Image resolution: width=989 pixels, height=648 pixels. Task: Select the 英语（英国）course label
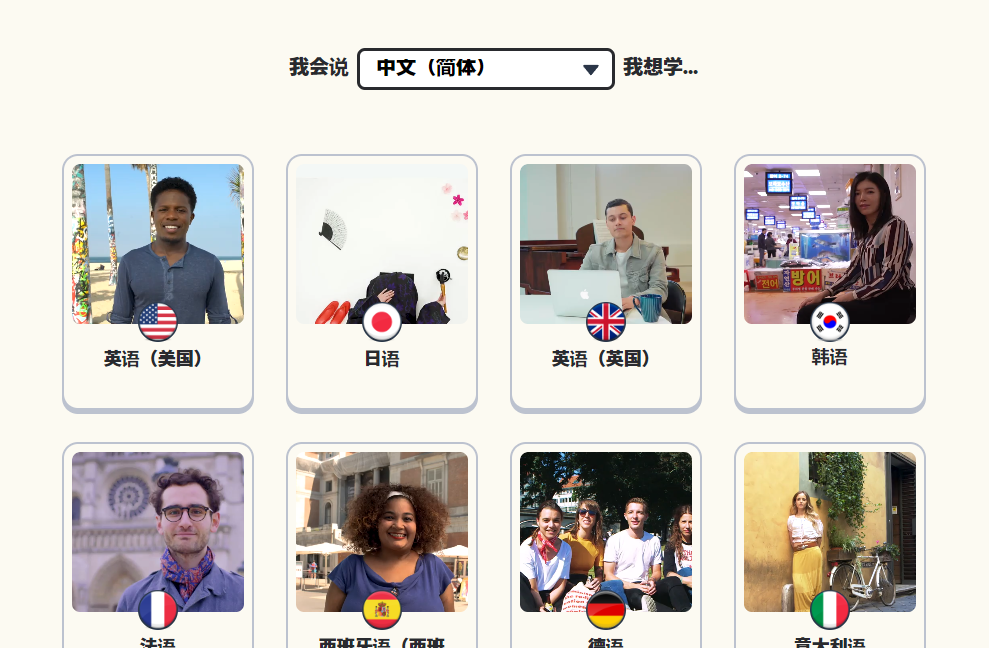pyautogui.click(x=600, y=358)
